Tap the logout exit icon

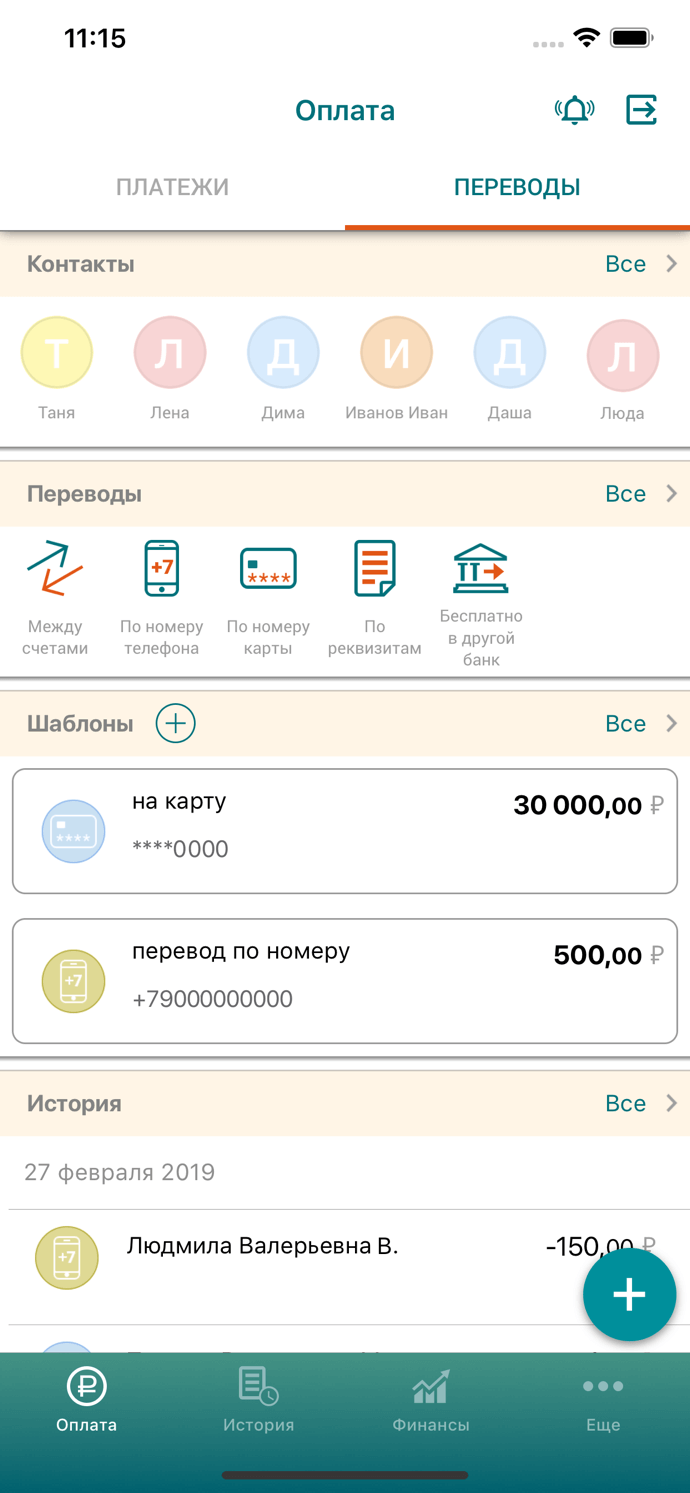(642, 110)
